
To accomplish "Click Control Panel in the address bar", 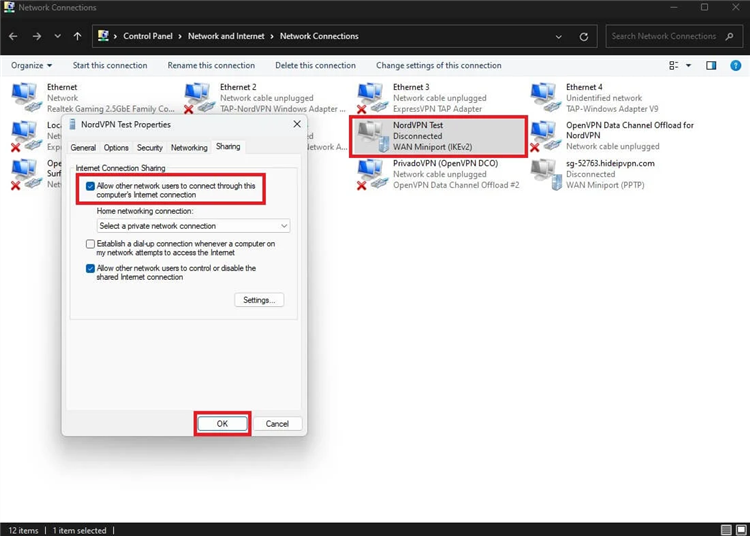I will (148, 36).
